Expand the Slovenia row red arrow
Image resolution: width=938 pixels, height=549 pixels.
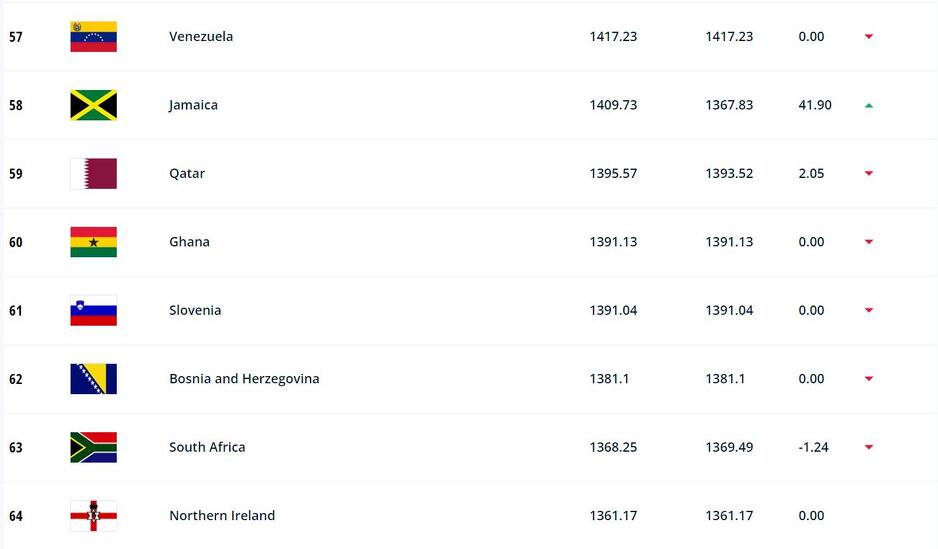pyautogui.click(x=869, y=311)
